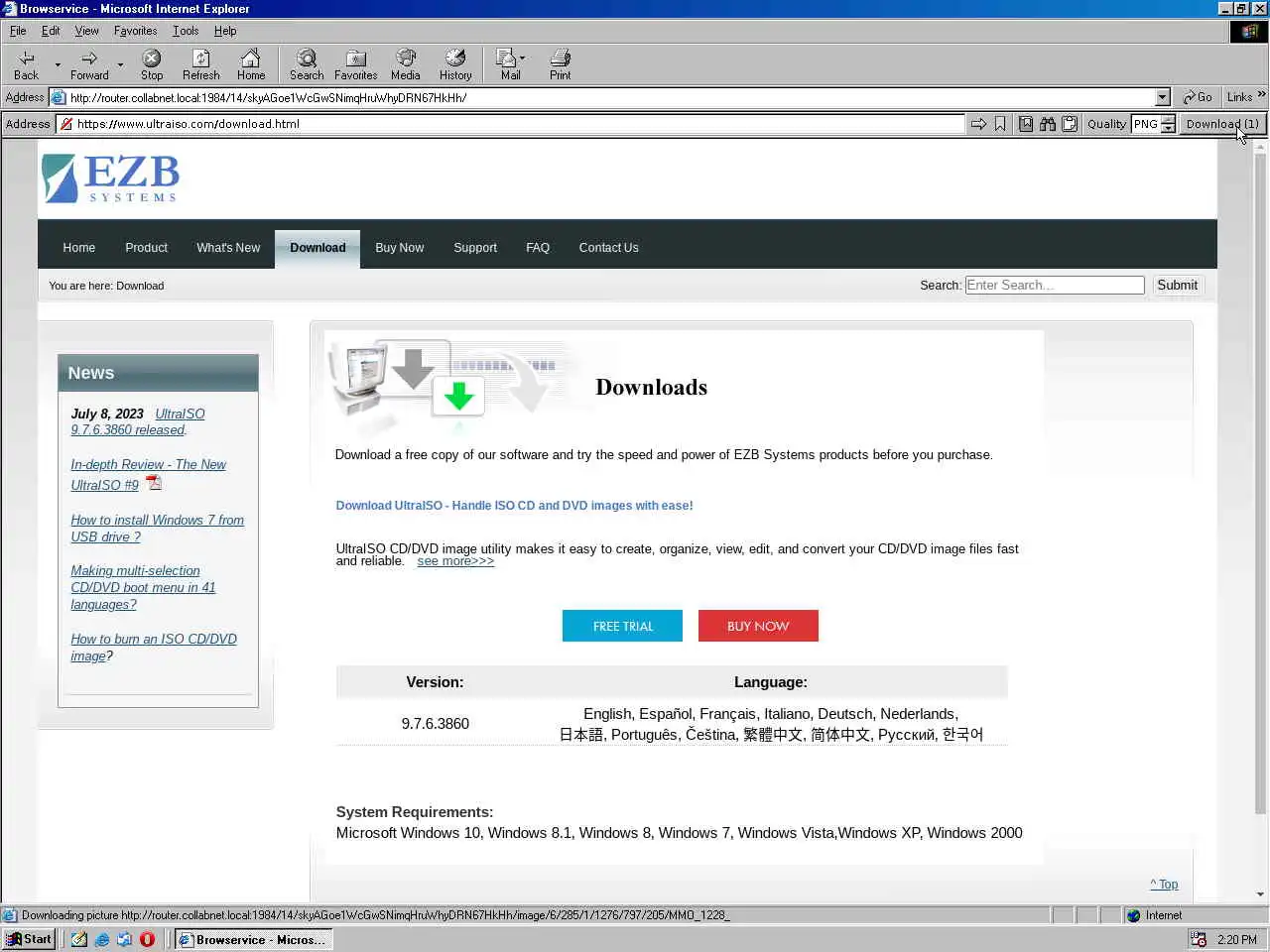Open the Search pane from the toolbar
The width and height of the screenshot is (1270, 952).
click(x=307, y=65)
